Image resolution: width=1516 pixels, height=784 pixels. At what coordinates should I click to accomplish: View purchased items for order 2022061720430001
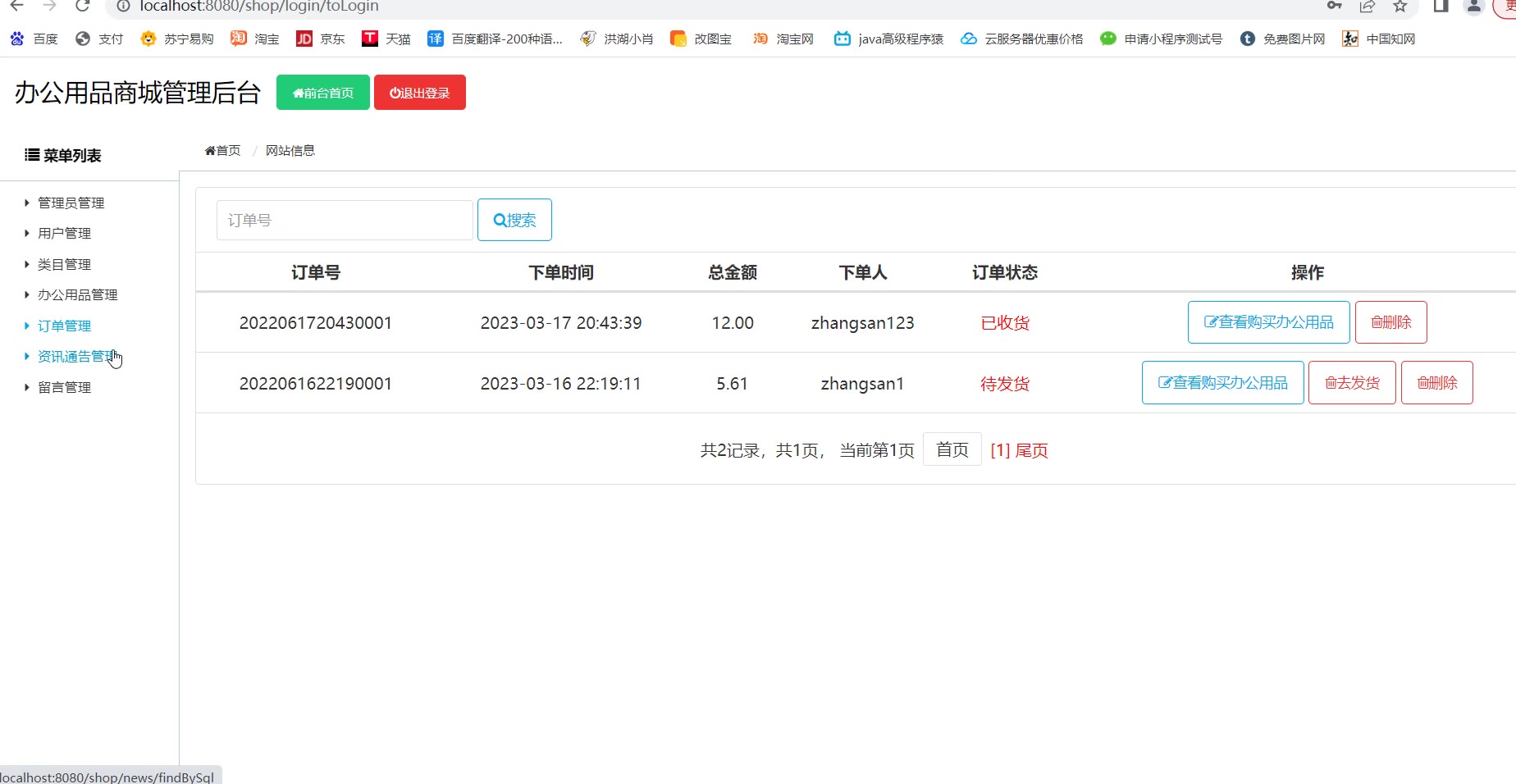(1268, 322)
